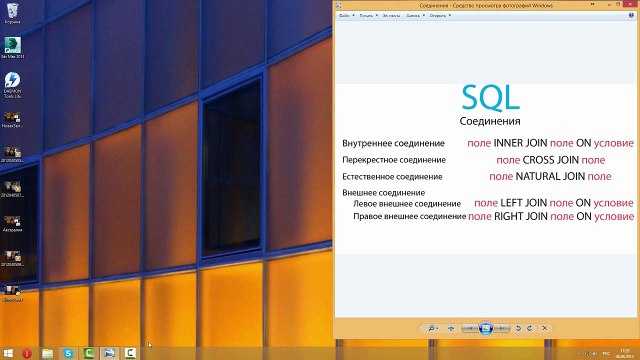Open File Explorer from the taskbar
The width and height of the screenshot is (640, 360).
pyautogui.click(x=47, y=353)
